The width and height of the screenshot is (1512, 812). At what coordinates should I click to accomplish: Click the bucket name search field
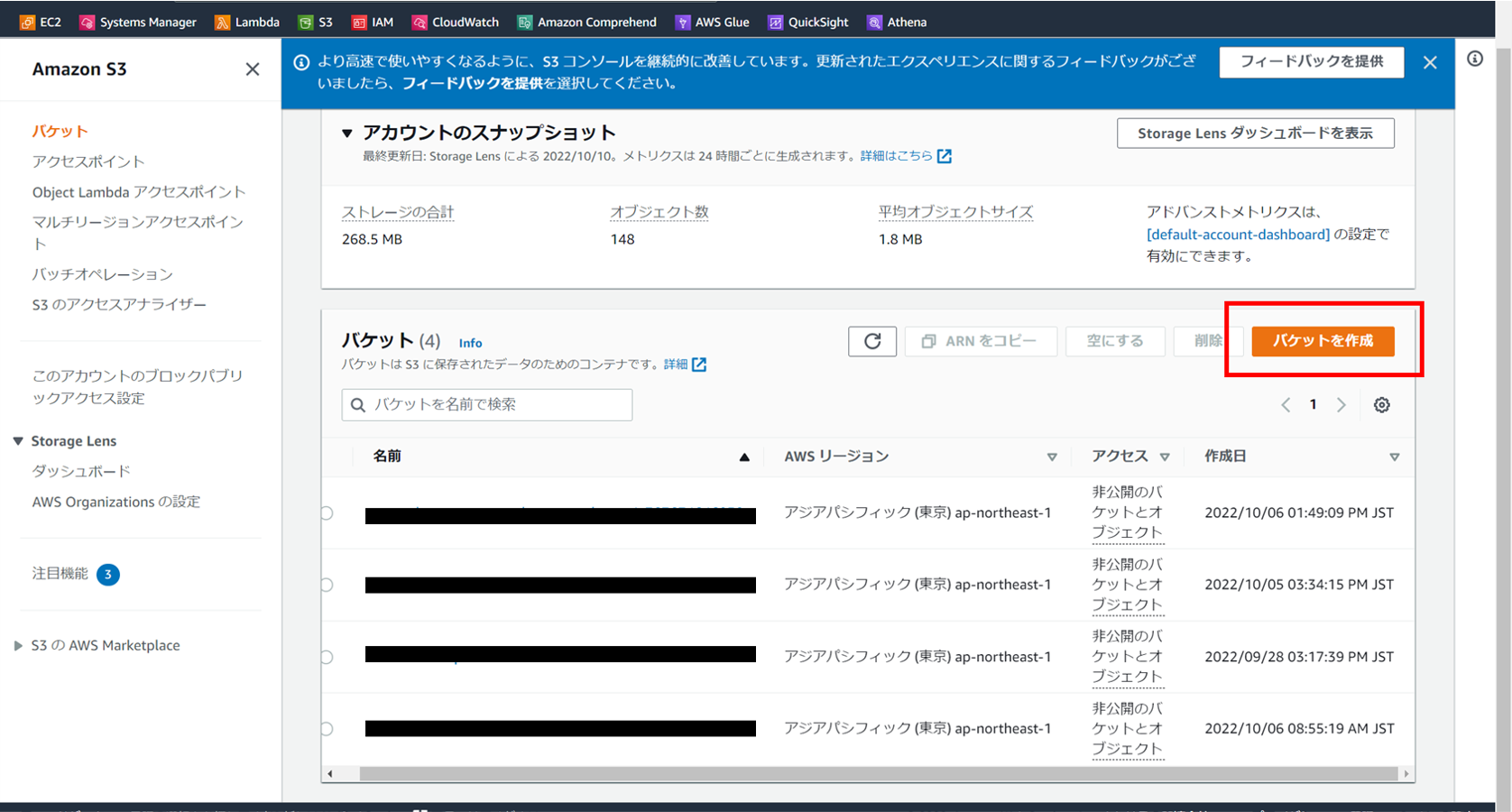(x=486, y=404)
